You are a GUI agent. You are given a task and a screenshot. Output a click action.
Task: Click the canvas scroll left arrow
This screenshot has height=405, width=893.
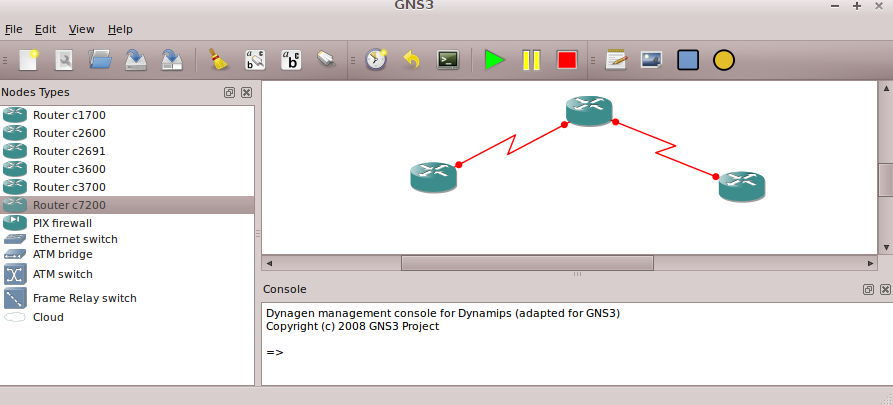tap(269, 263)
